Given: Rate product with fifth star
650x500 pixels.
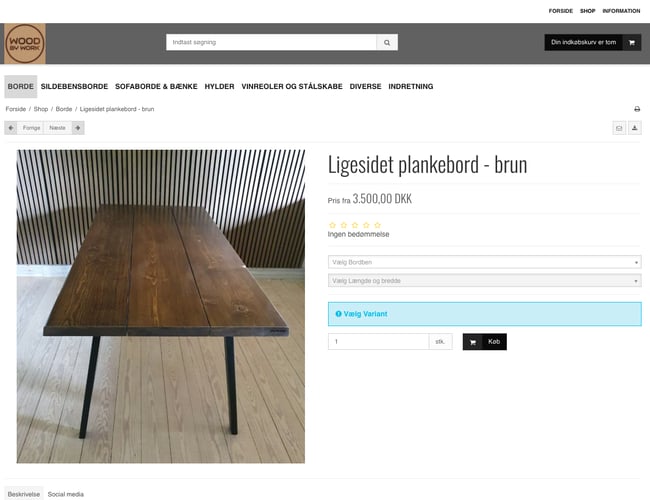Looking at the screenshot, I should point(377,225).
